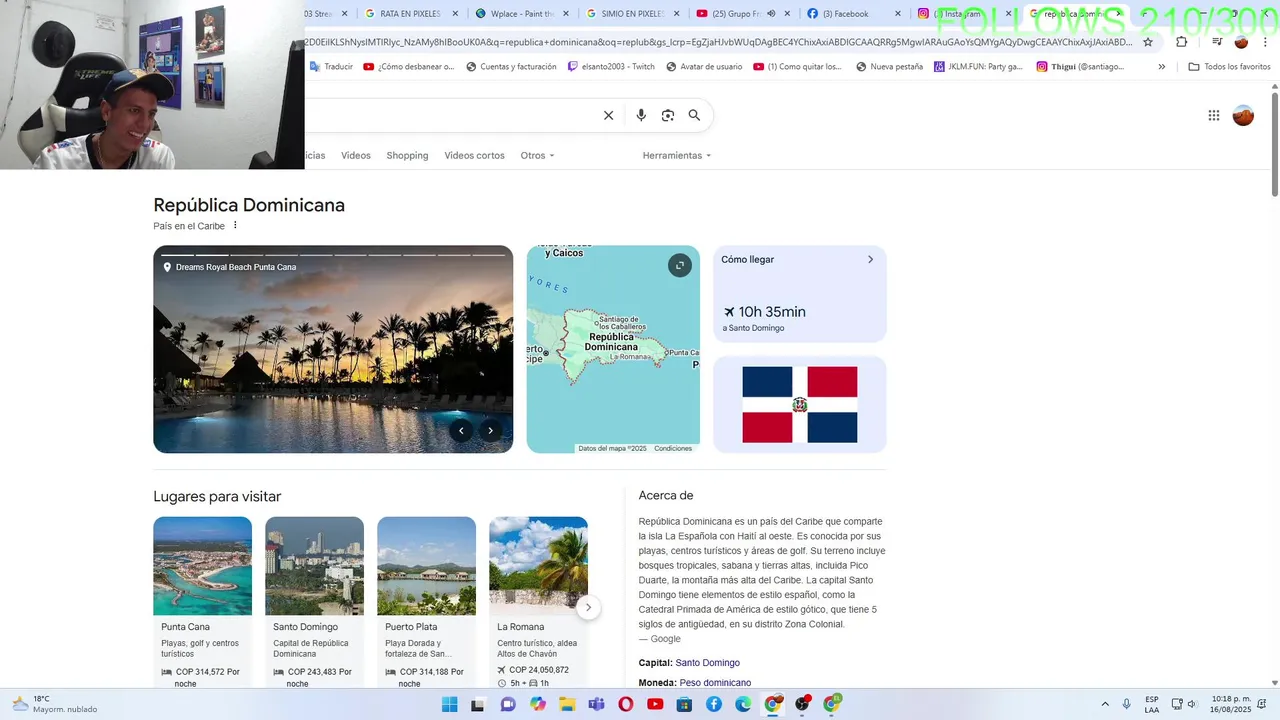Expand the Otros search filter dropdown

click(x=537, y=156)
